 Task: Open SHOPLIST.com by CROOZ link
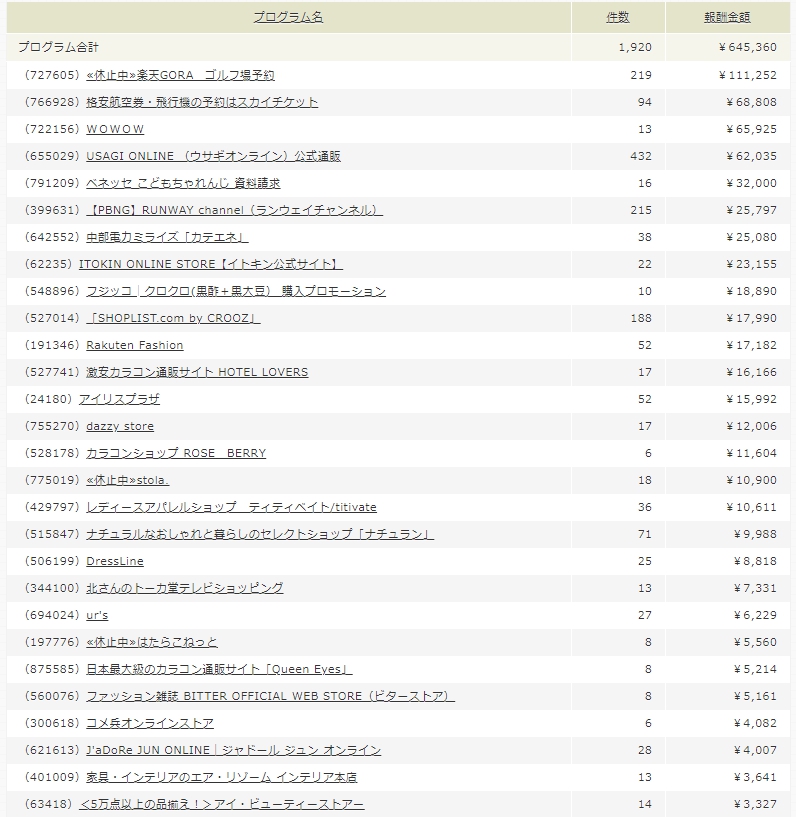coord(173,318)
